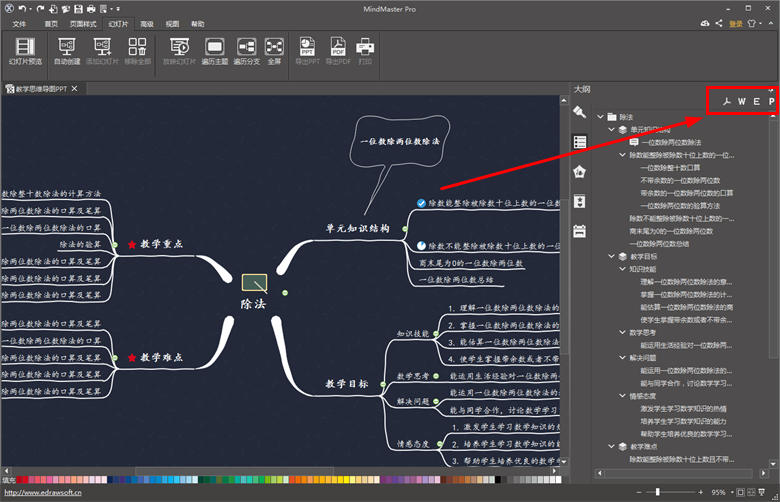The image size is (780, 502).
Task: Adjust the zoom slider handle
Action: pyautogui.click(x=657, y=492)
